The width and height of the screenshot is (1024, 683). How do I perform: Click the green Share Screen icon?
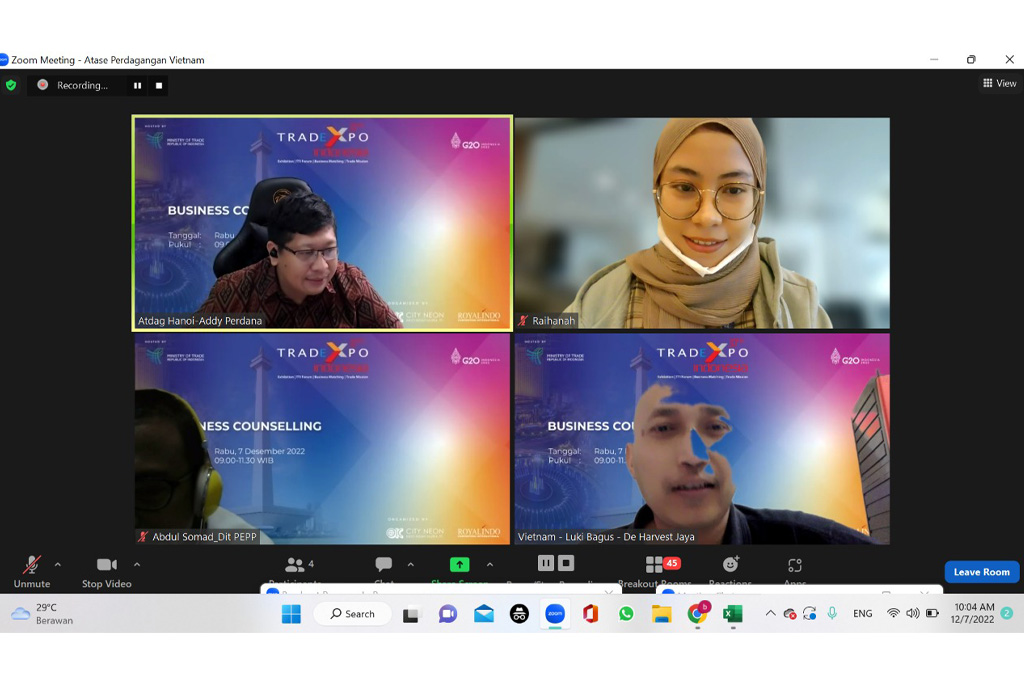(x=459, y=565)
